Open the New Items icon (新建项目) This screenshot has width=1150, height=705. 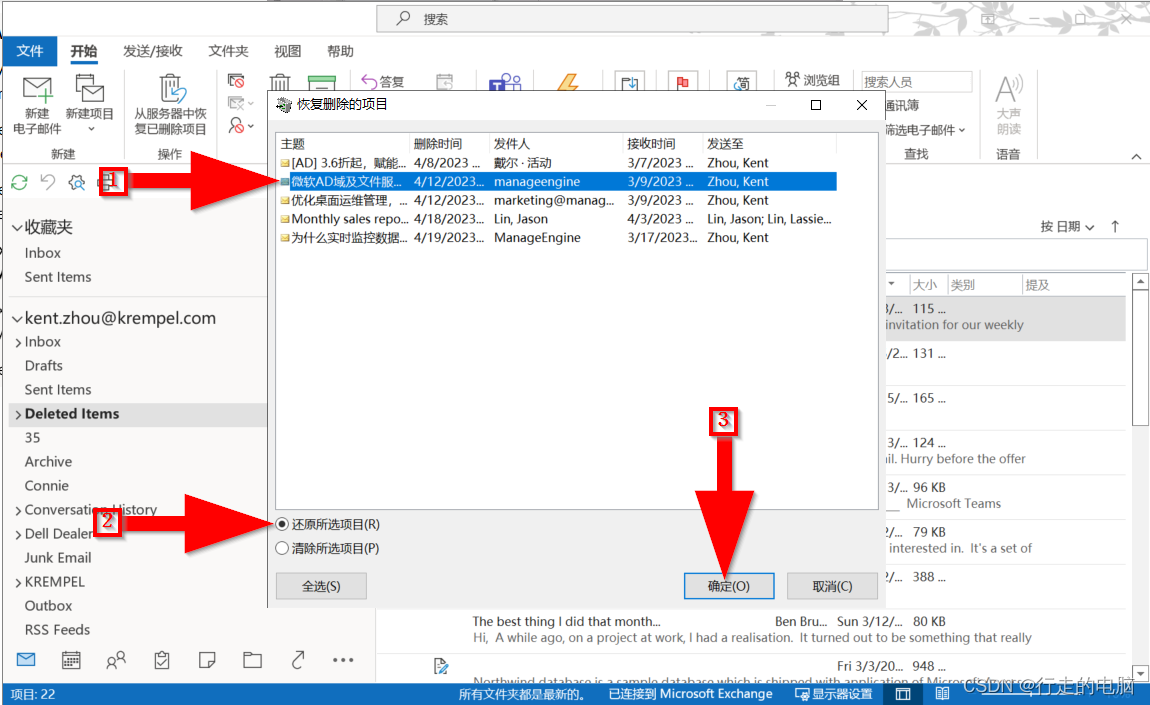click(89, 103)
